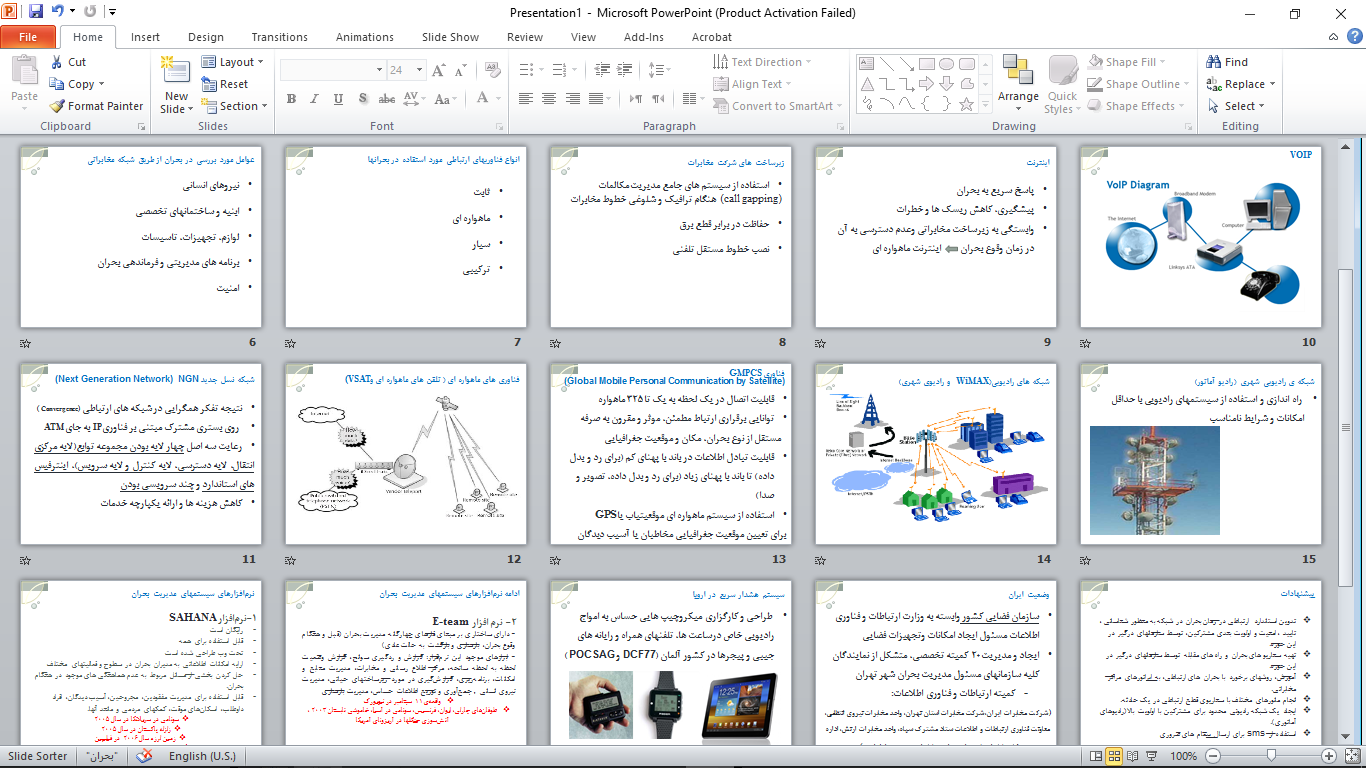Open the Layout dropdown
1366x768 pixels.
[x=233, y=61]
